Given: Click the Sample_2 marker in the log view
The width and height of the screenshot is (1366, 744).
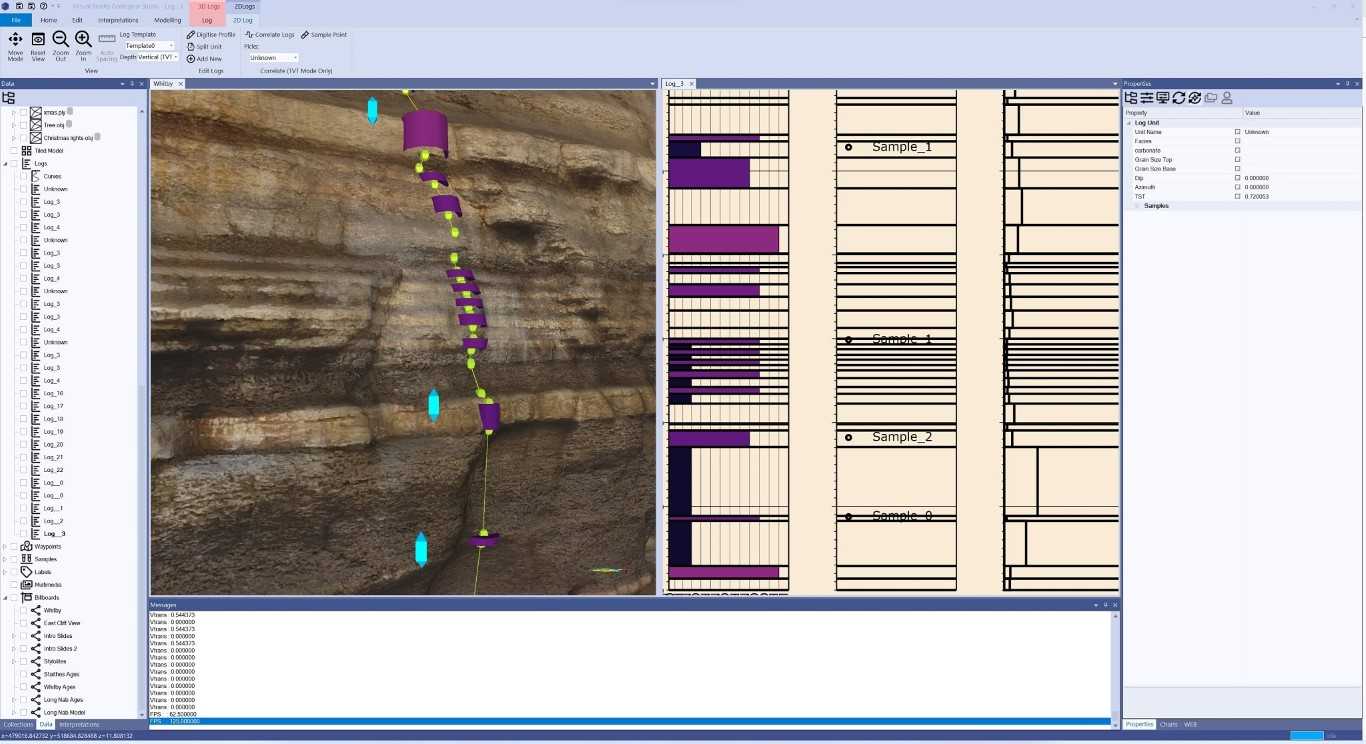Looking at the screenshot, I should 849,437.
